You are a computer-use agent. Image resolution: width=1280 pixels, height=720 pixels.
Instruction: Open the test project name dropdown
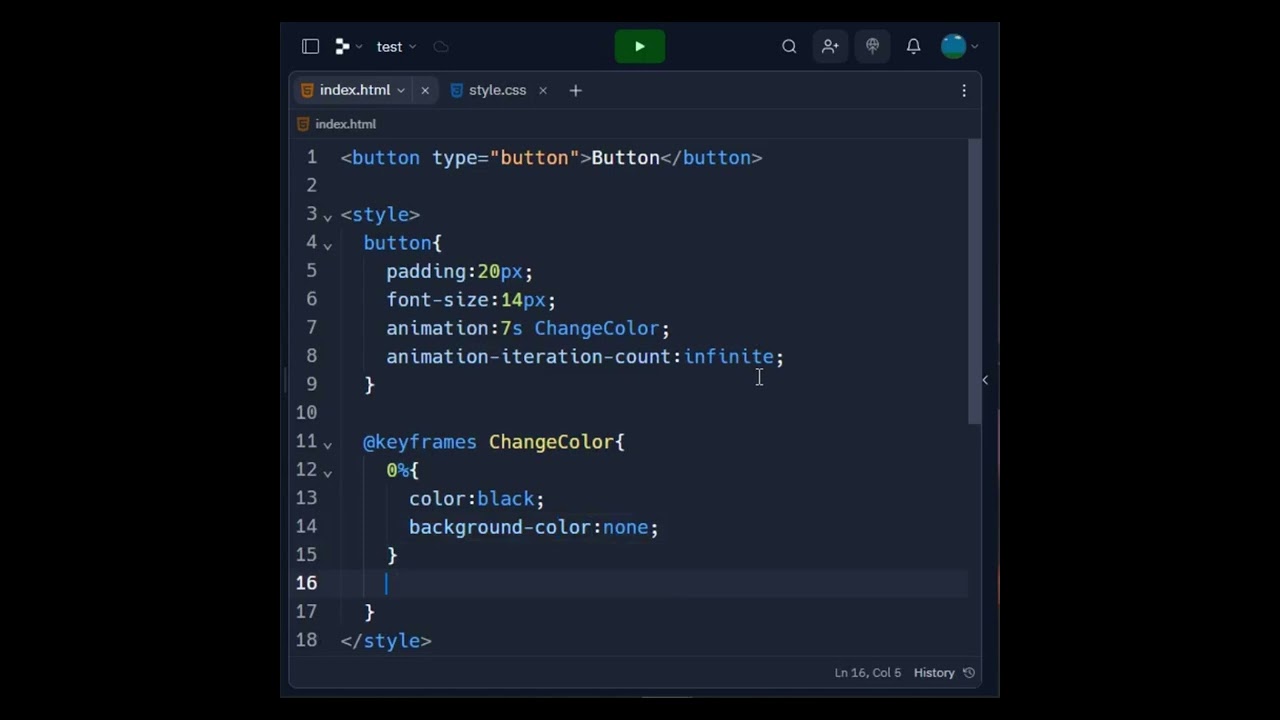tap(396, 47)
